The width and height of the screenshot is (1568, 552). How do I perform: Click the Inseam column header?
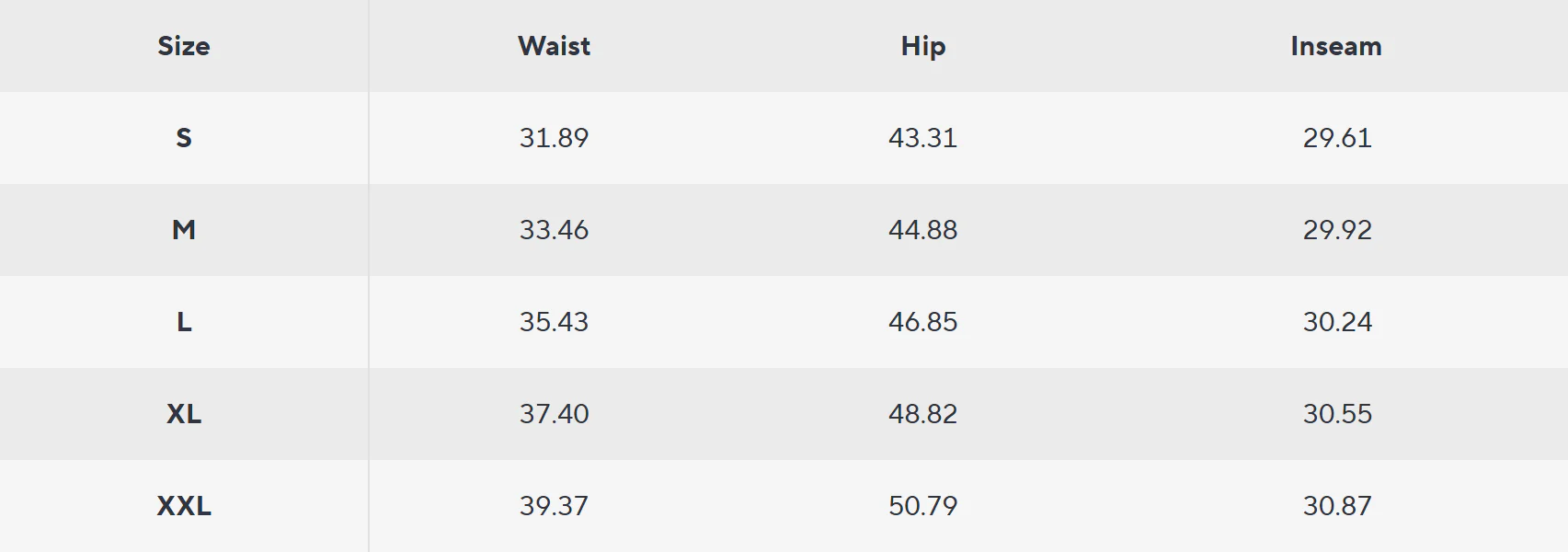click(x=1335, y=46)
